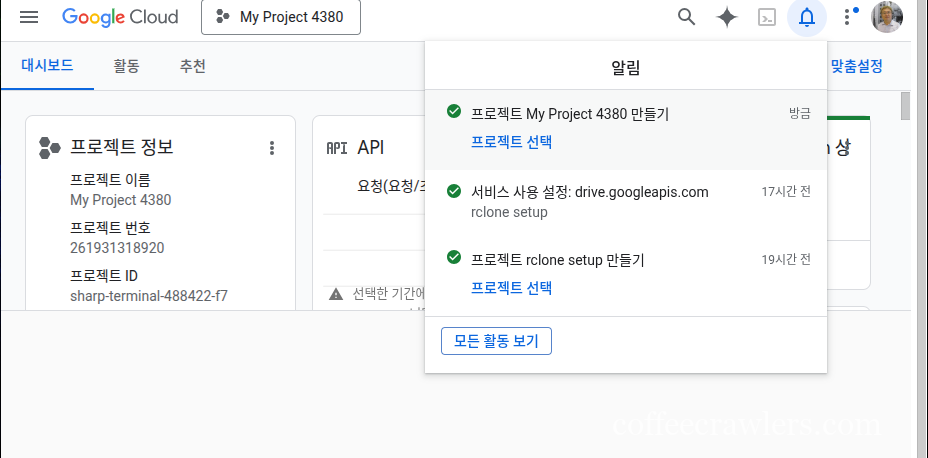Image resolution: width=928 pixels, height=458 pixels.
Task: Switch to the 활동 tab
Action: pos(126,67)
